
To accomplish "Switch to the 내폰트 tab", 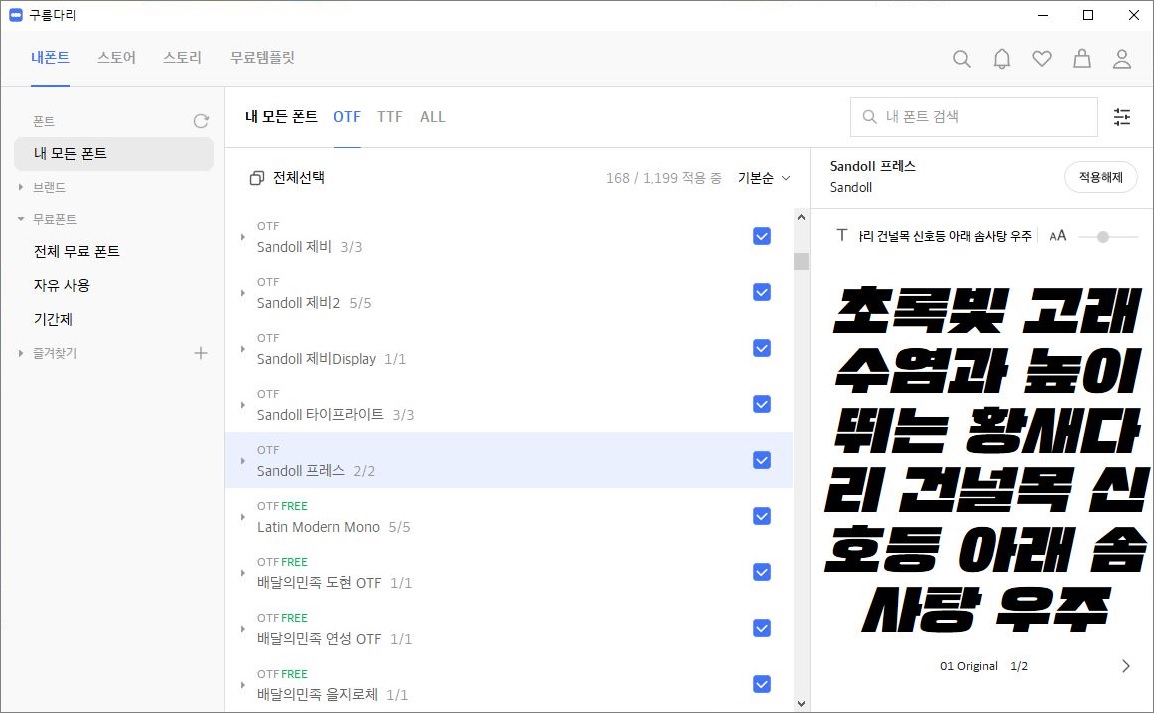I will tap(50, 57).
